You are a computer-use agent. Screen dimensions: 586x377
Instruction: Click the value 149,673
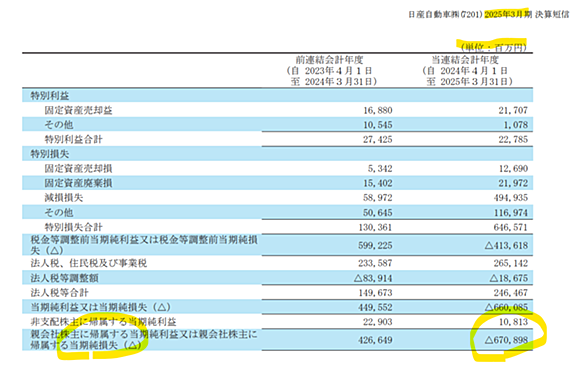[375, 293]
